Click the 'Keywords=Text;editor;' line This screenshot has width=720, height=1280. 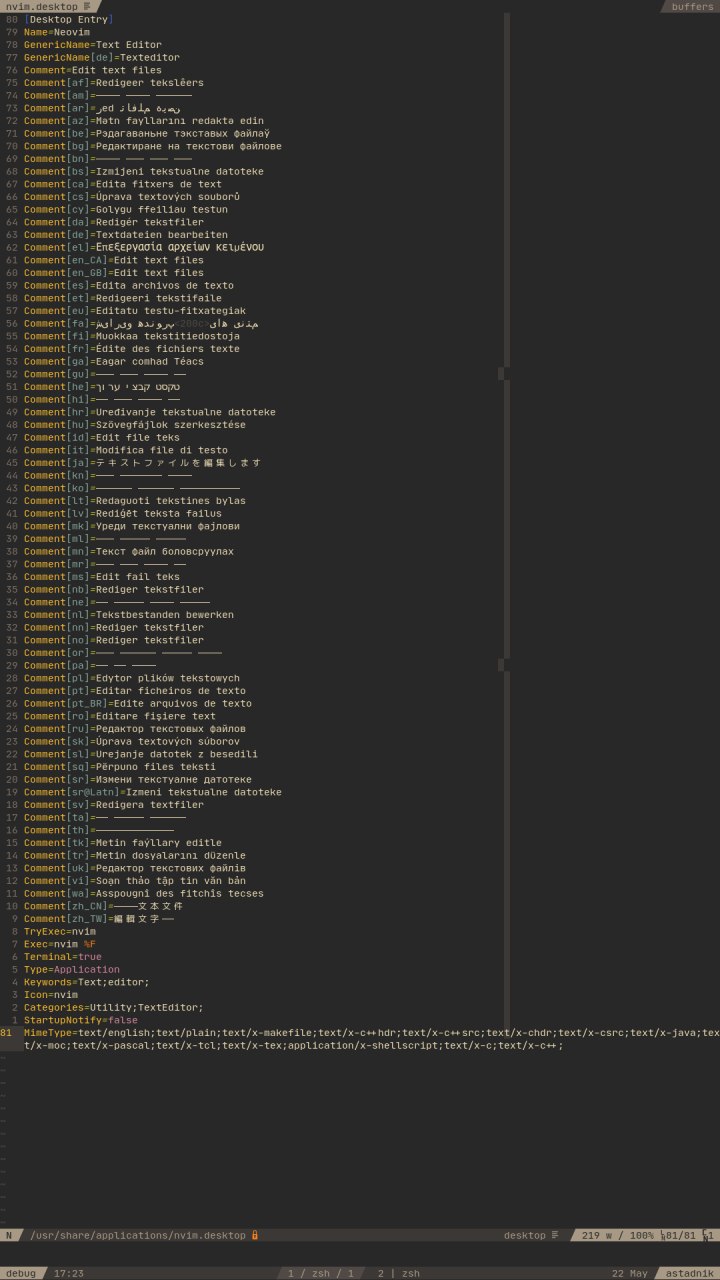[x=87, y=982]
